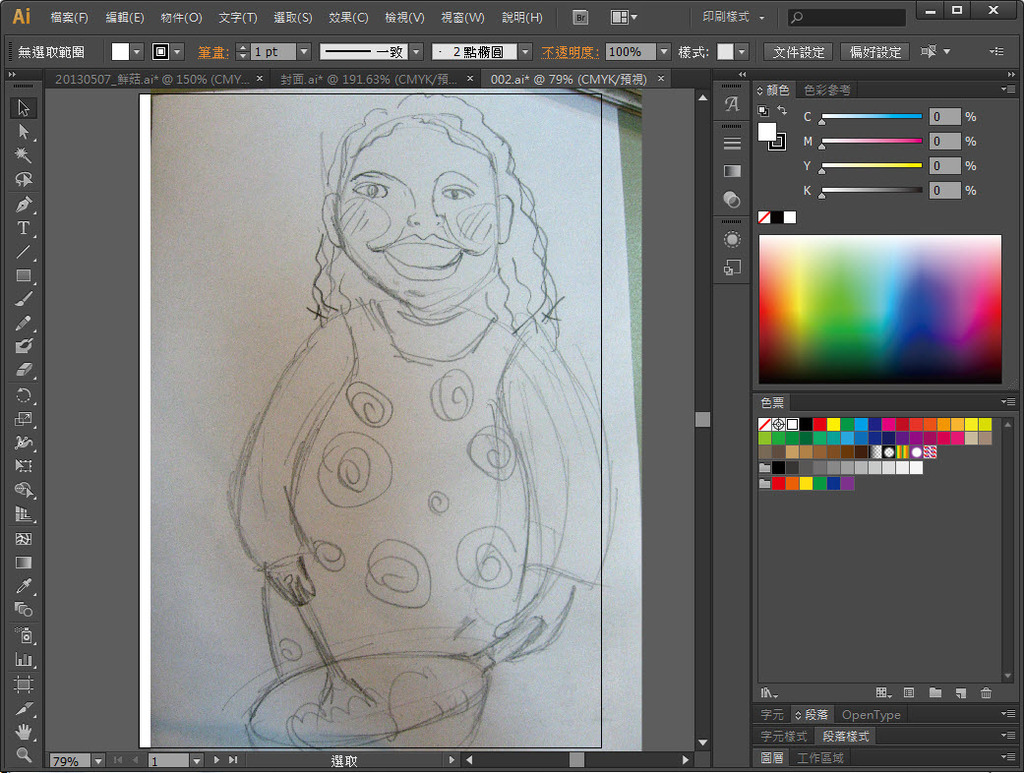This screenshot has height=773, width=1024.
Task: Pick the Magic Wand tool
Action: [24, 155]
